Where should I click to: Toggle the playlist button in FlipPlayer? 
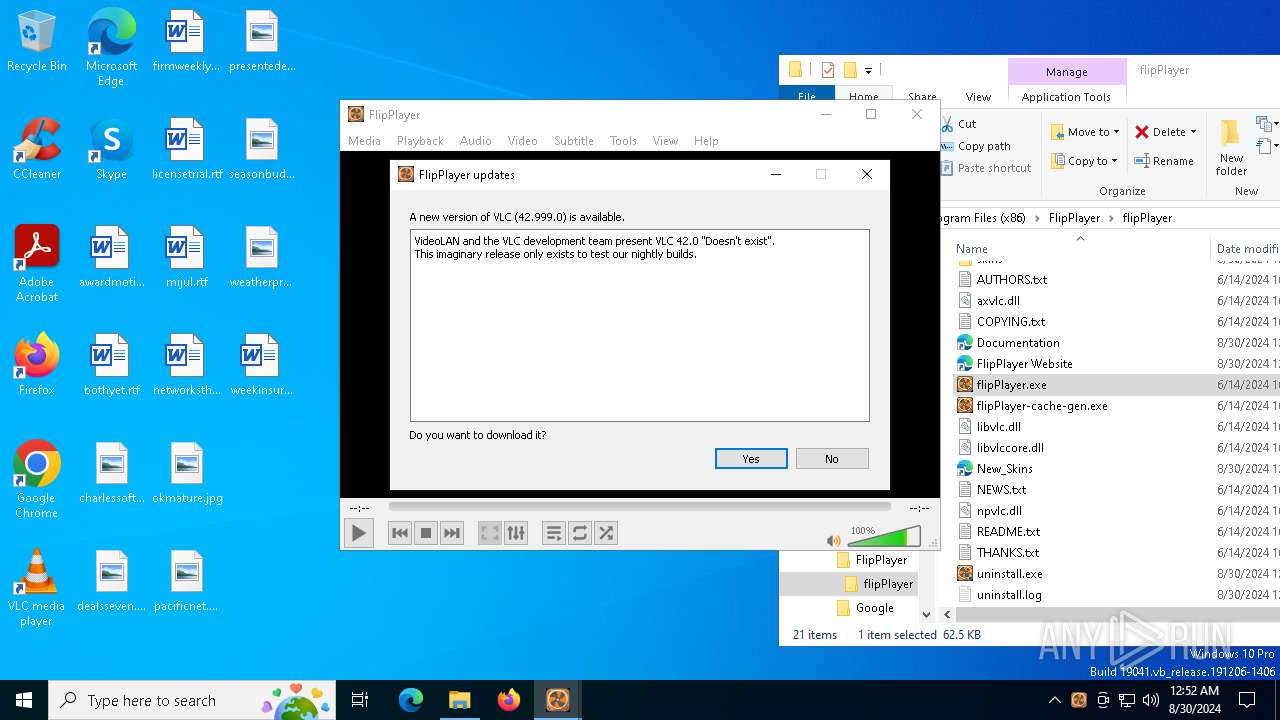(x=554, y=533)
